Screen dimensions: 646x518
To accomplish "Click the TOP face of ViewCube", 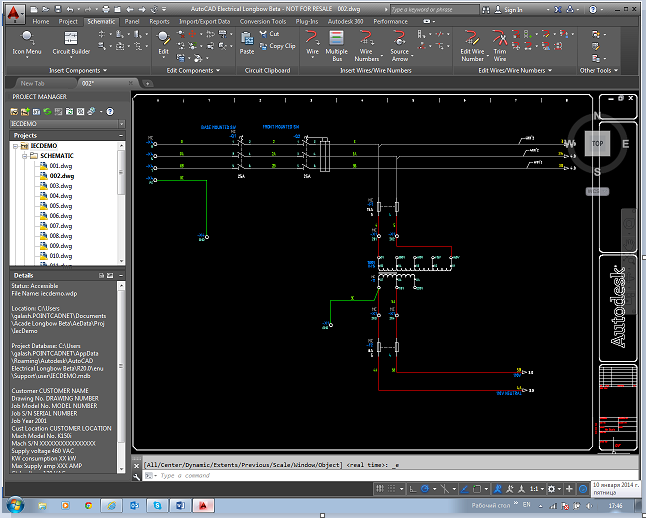I will (x=597, y=143).
